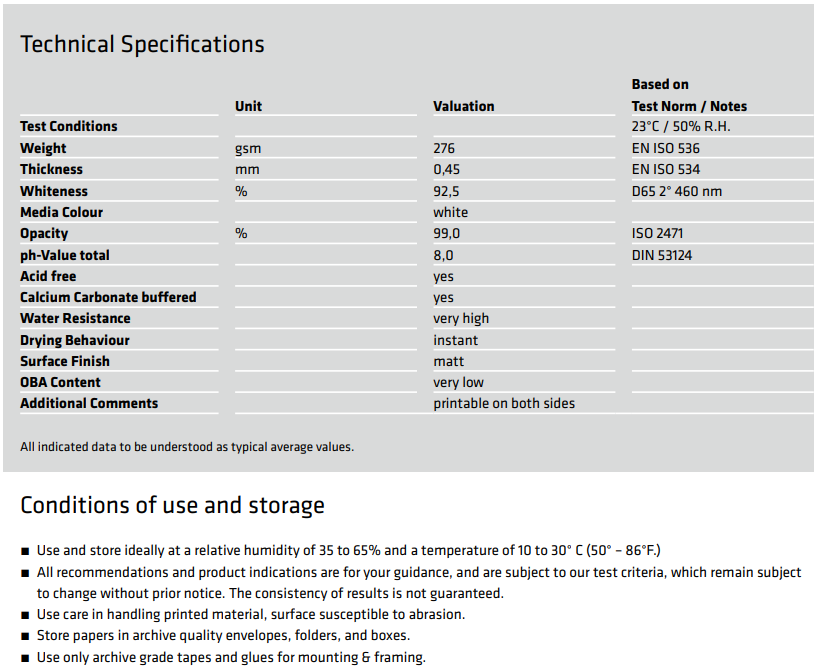The image size is (817, 669).
Task: Click the Technical Specifications heading
Action: 142,45
